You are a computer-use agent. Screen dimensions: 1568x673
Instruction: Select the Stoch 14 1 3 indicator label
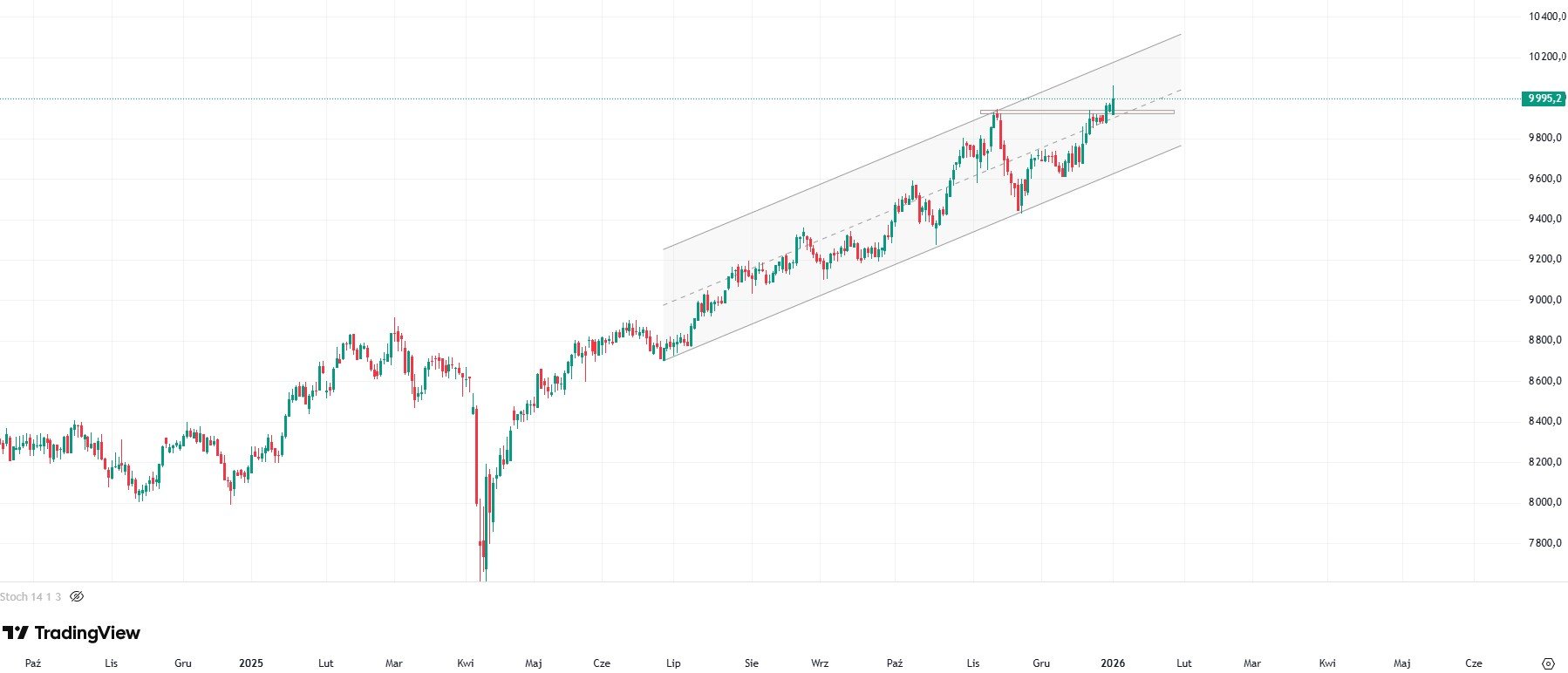tap(31, 596)
